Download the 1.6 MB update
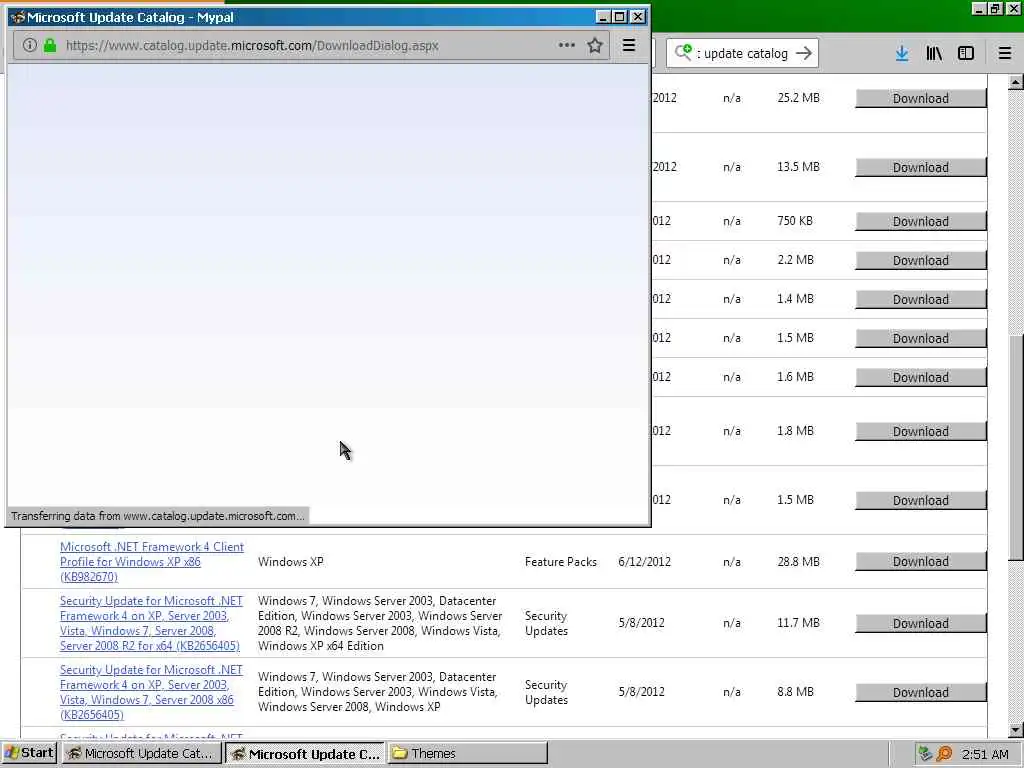Screen dimensions: 1024x768 [920, 377]
